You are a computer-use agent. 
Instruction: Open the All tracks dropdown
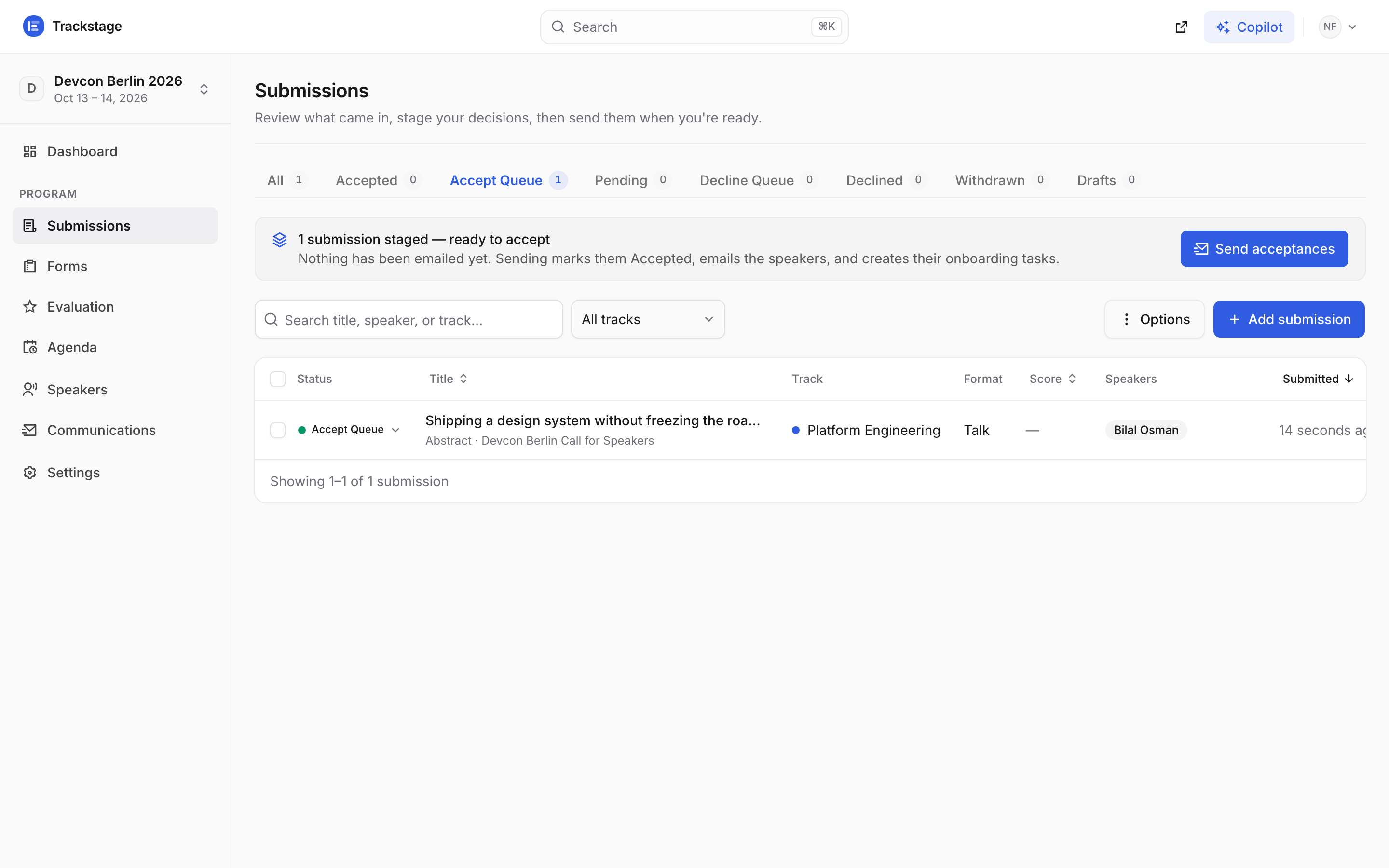click(x=648, y=319)
